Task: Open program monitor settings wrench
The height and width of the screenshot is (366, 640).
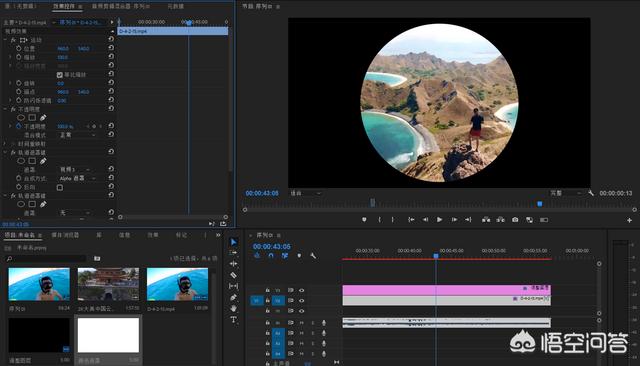Action: click(591, 193)
